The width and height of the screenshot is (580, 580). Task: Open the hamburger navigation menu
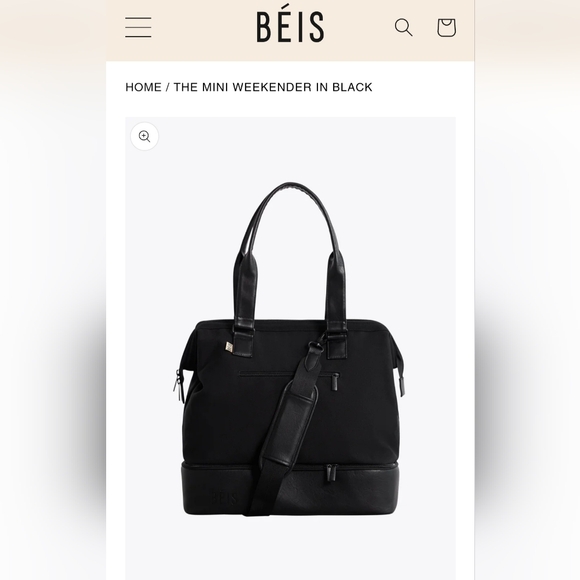pos(138,27)
